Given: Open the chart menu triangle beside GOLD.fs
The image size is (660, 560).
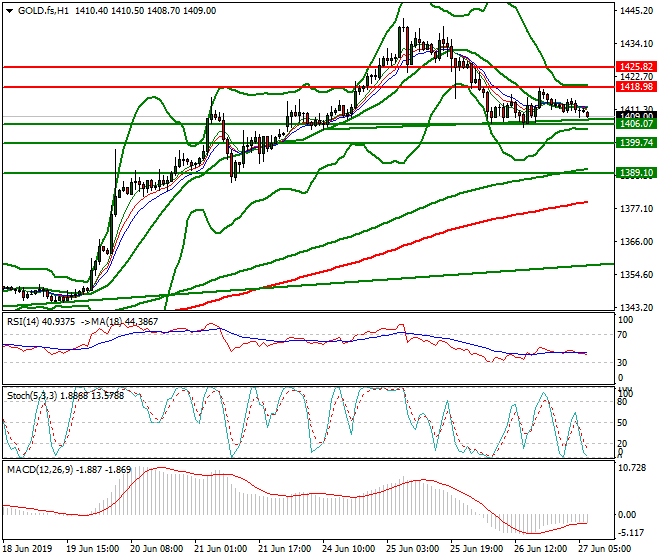Looking at the screenshot, I should tap(9, 11).
